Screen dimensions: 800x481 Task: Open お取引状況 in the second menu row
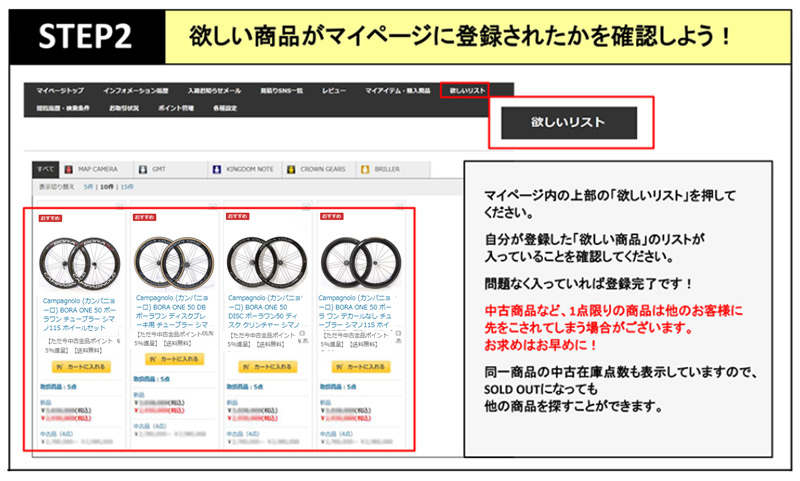pyautogui.click(x=124, y=108)
